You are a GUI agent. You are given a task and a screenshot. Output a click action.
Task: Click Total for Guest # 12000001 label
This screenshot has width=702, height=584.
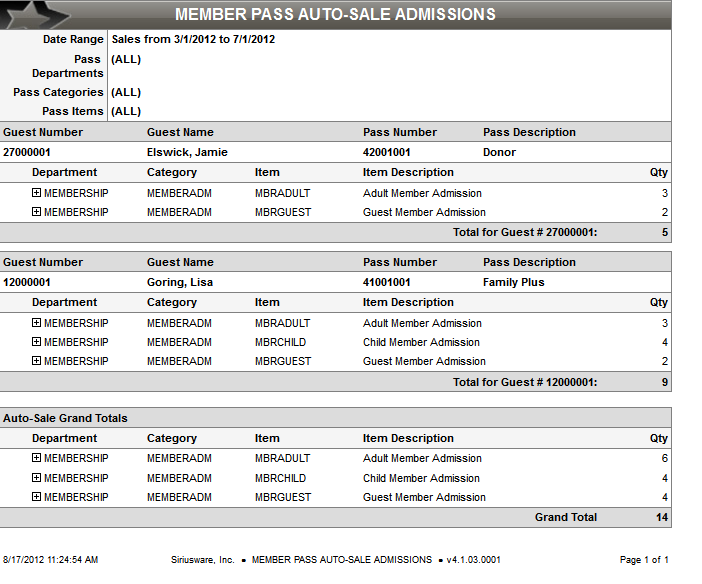click(x=525, y=382)
